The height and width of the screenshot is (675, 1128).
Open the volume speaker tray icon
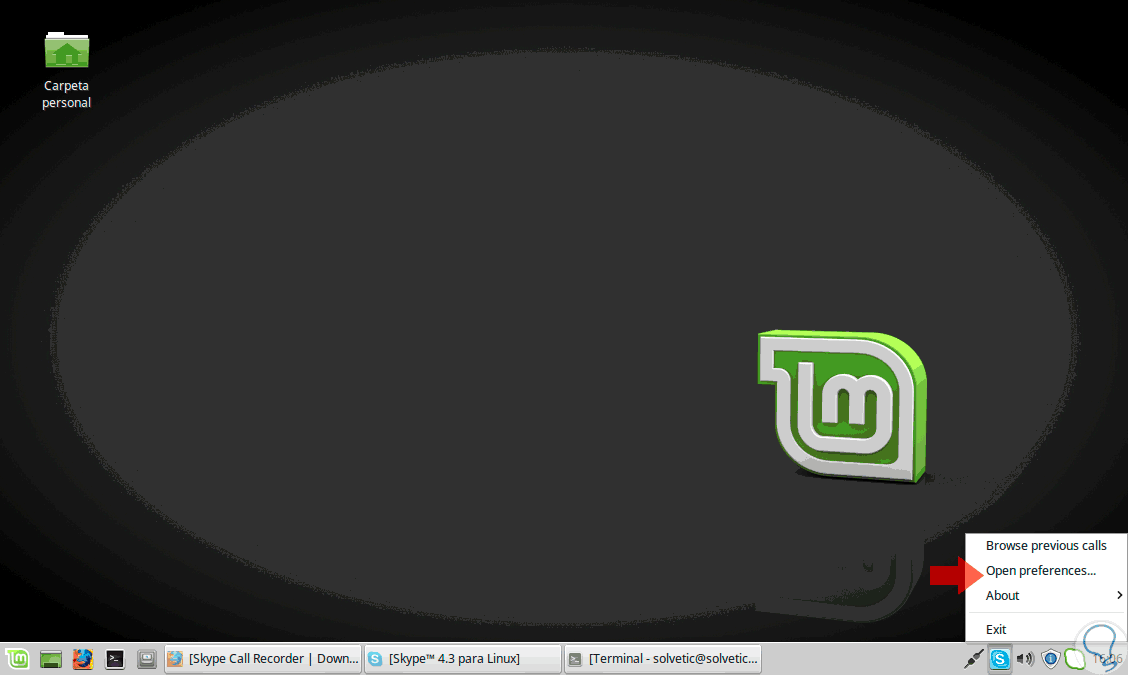[1025, 658]
